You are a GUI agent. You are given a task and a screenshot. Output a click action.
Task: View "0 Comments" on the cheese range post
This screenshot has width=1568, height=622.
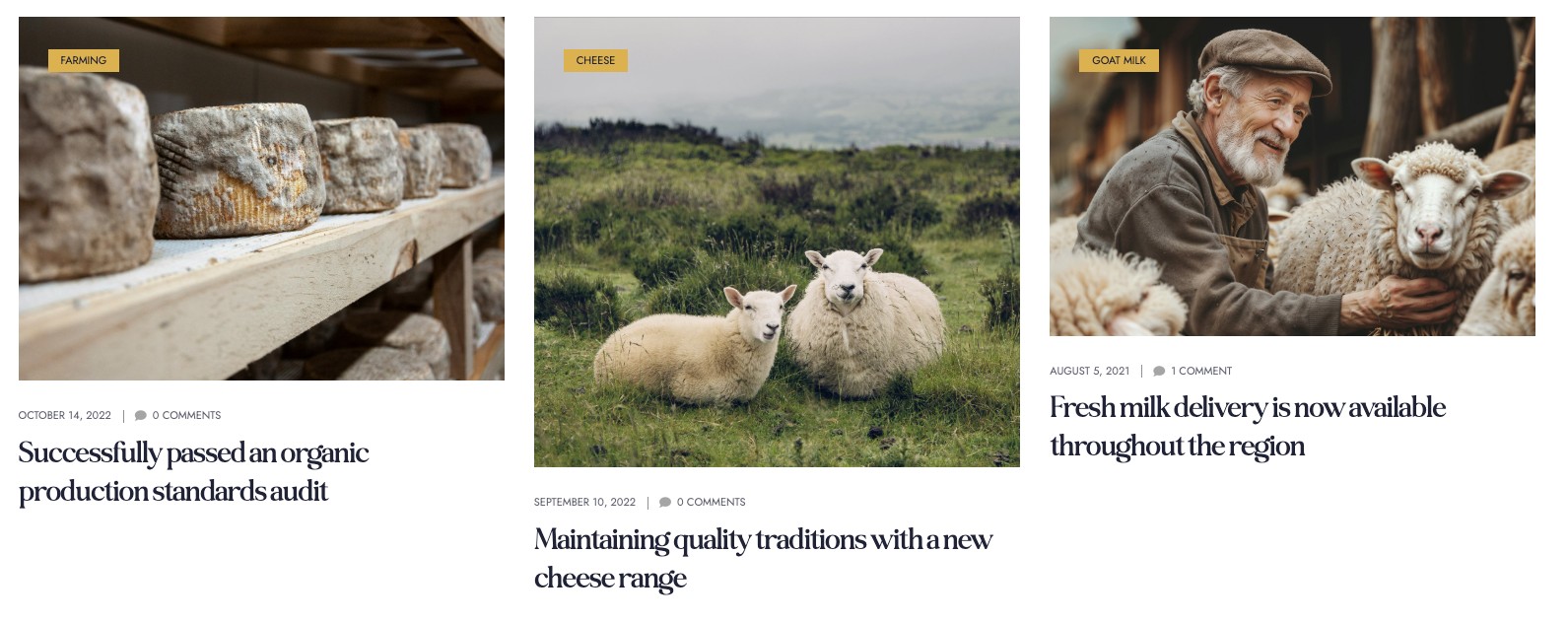[711, 502]
